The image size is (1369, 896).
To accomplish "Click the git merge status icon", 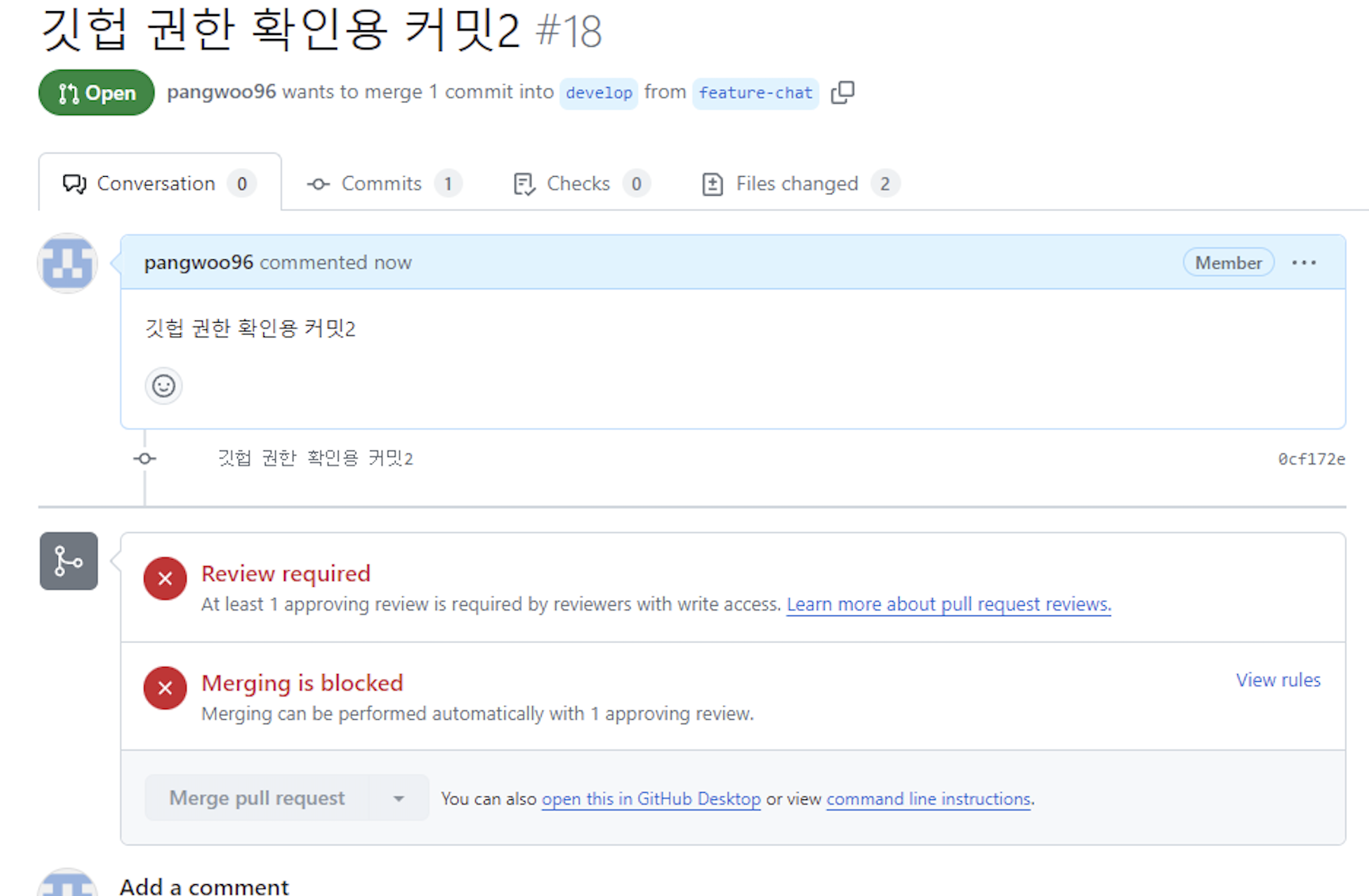I will (69, 561).
